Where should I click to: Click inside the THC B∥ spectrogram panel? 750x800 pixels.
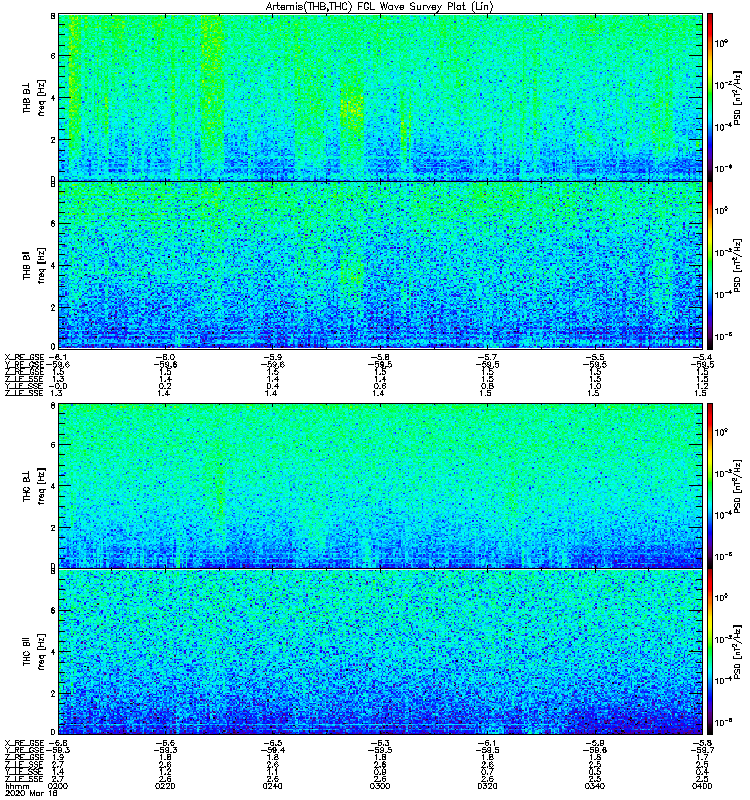[380, 652]
